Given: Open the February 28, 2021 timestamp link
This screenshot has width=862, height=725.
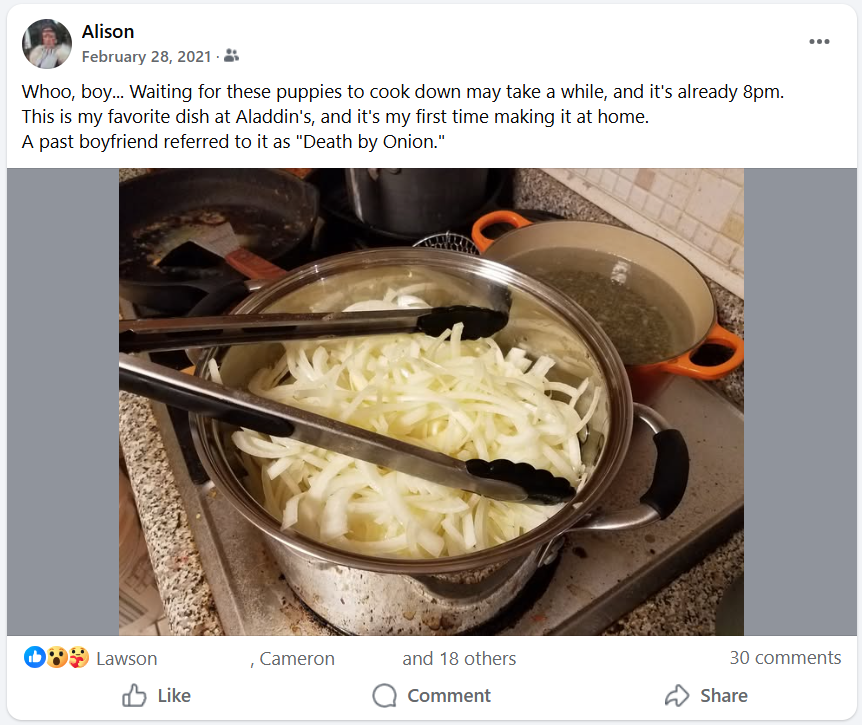Looking at the screenshot, I should coord(146,57).
